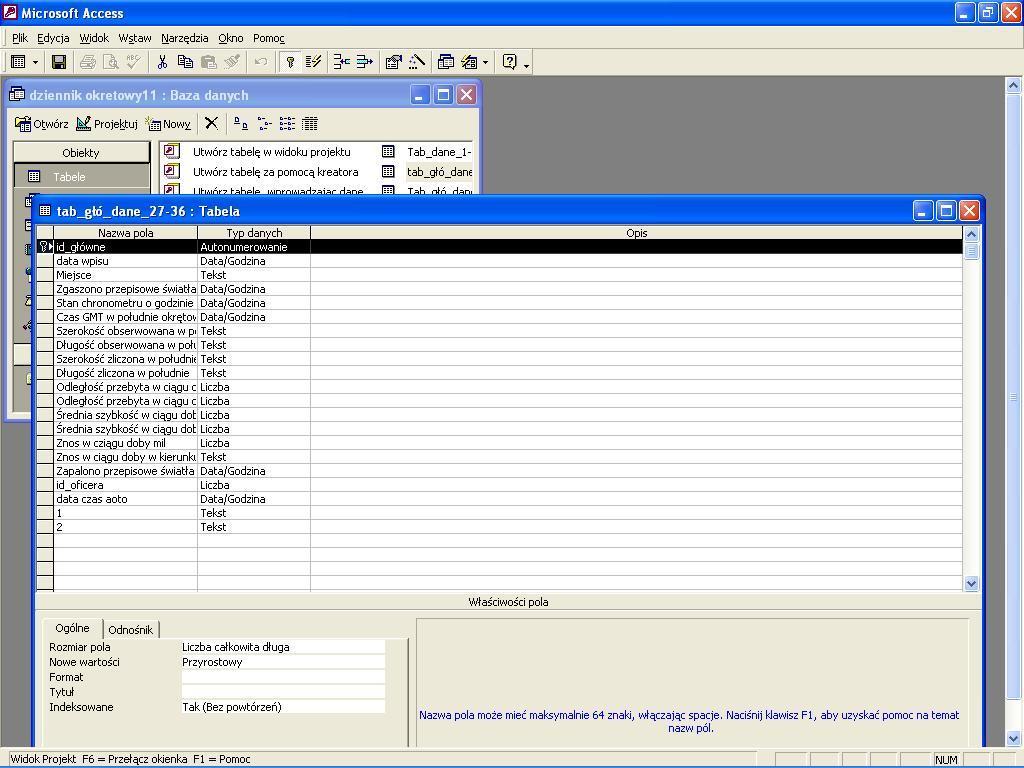Click the Indeksowane value field

pyautogui.click(x=283, y=707)
